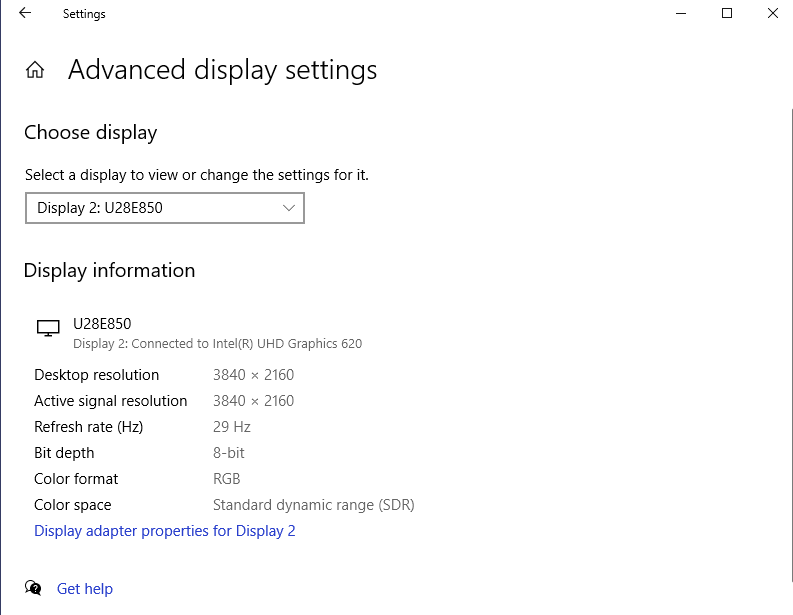
Task: Click the Display information section heading
Action: (x=109, y=270)
